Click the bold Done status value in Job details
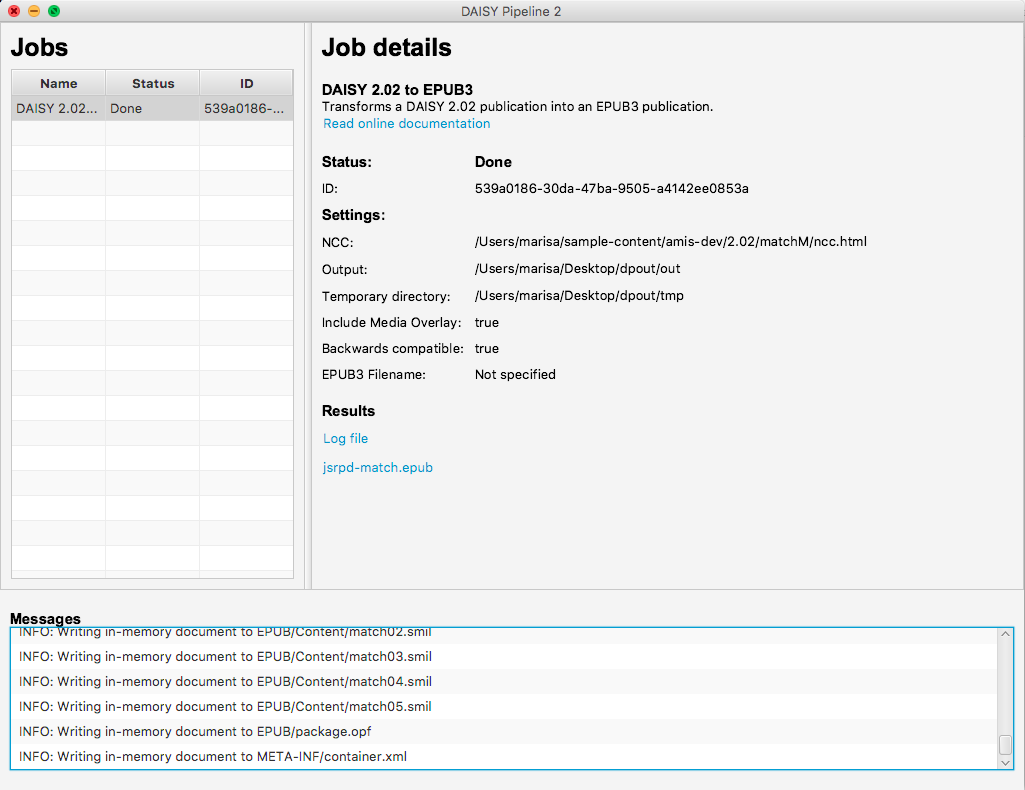Screen dimensions: 1025x790 pos(493,162)
